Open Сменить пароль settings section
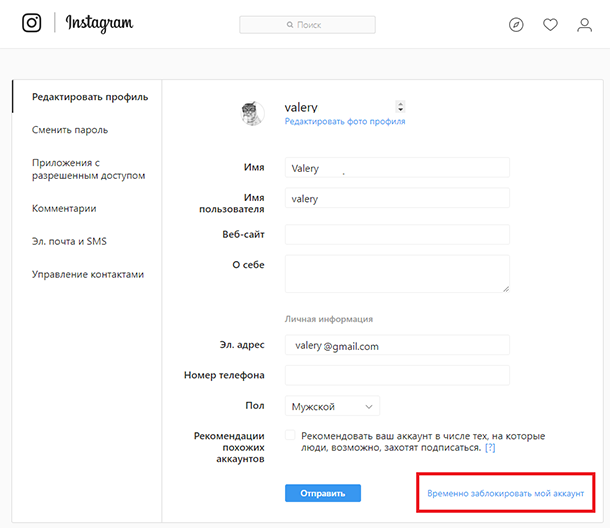The image size is (610, 528). (x=70, y=130)
